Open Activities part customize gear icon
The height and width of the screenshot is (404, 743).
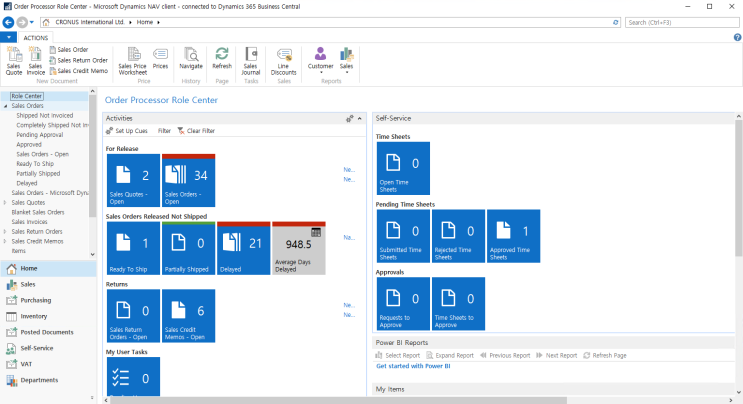350,119
